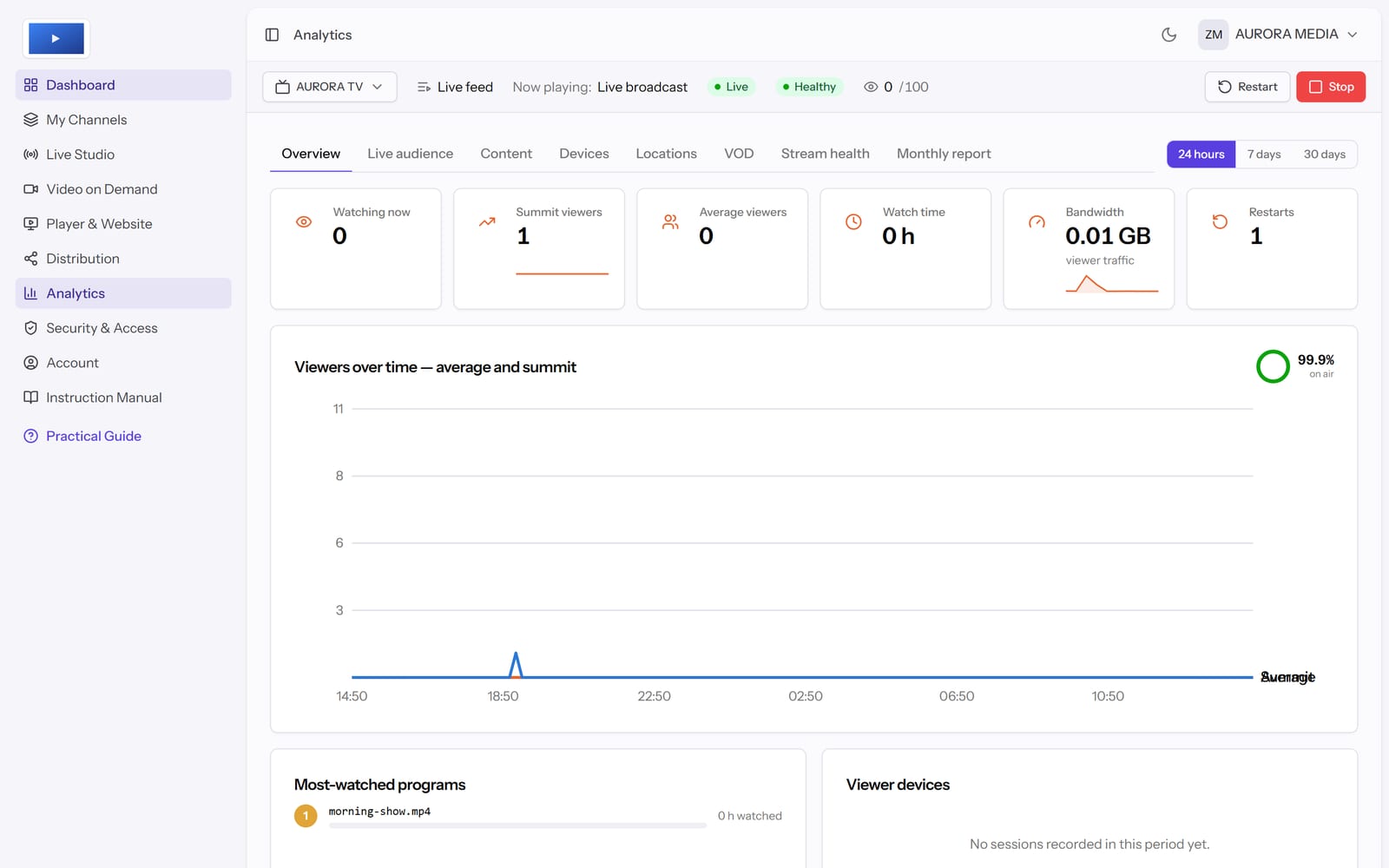Click the clock icon in Watch time card

coord(853,222)
